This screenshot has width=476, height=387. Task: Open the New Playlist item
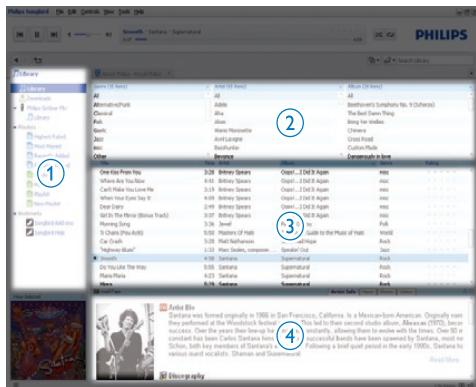[44, 204]
